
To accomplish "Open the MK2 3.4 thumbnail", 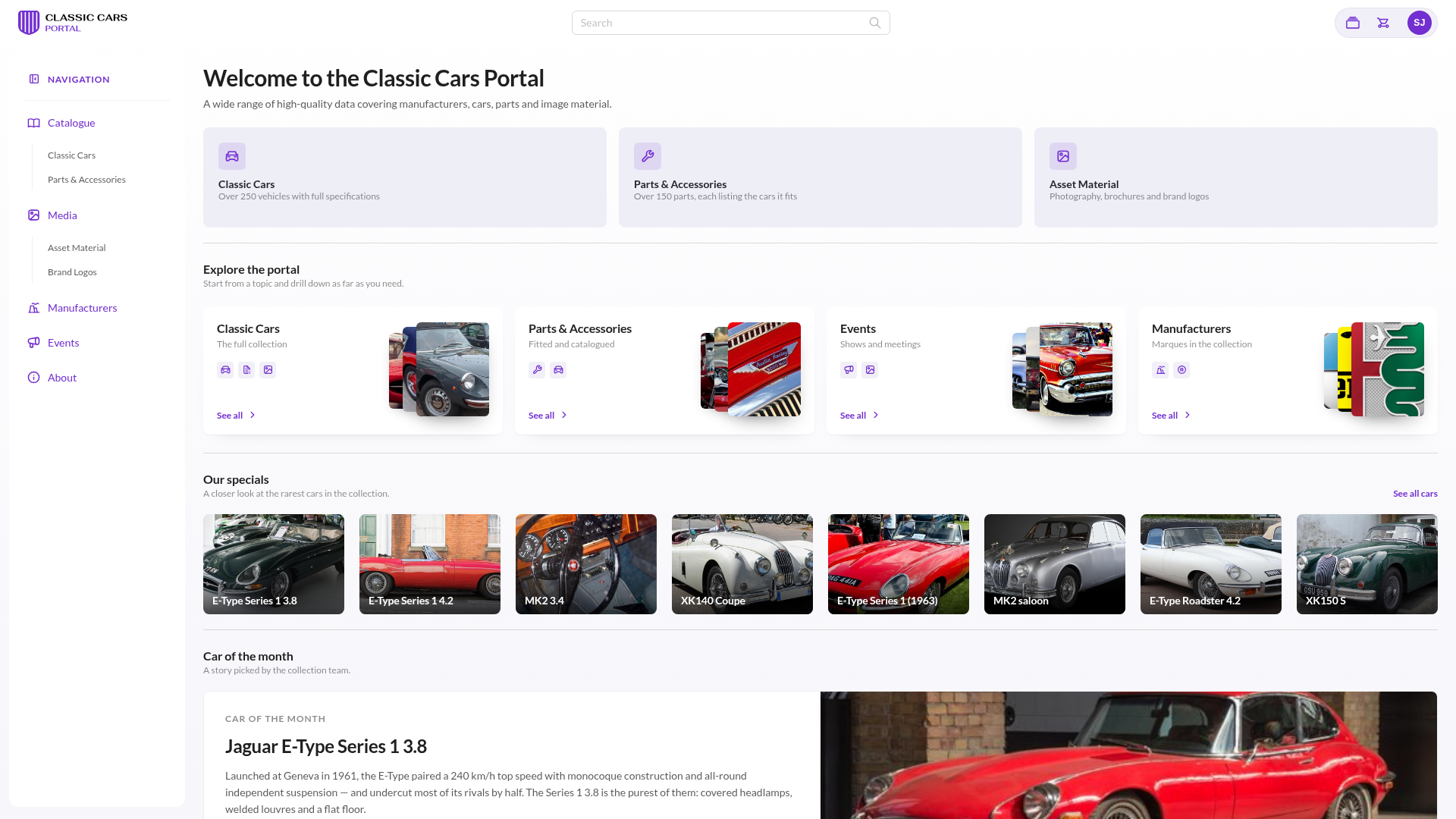I will 586,564.
